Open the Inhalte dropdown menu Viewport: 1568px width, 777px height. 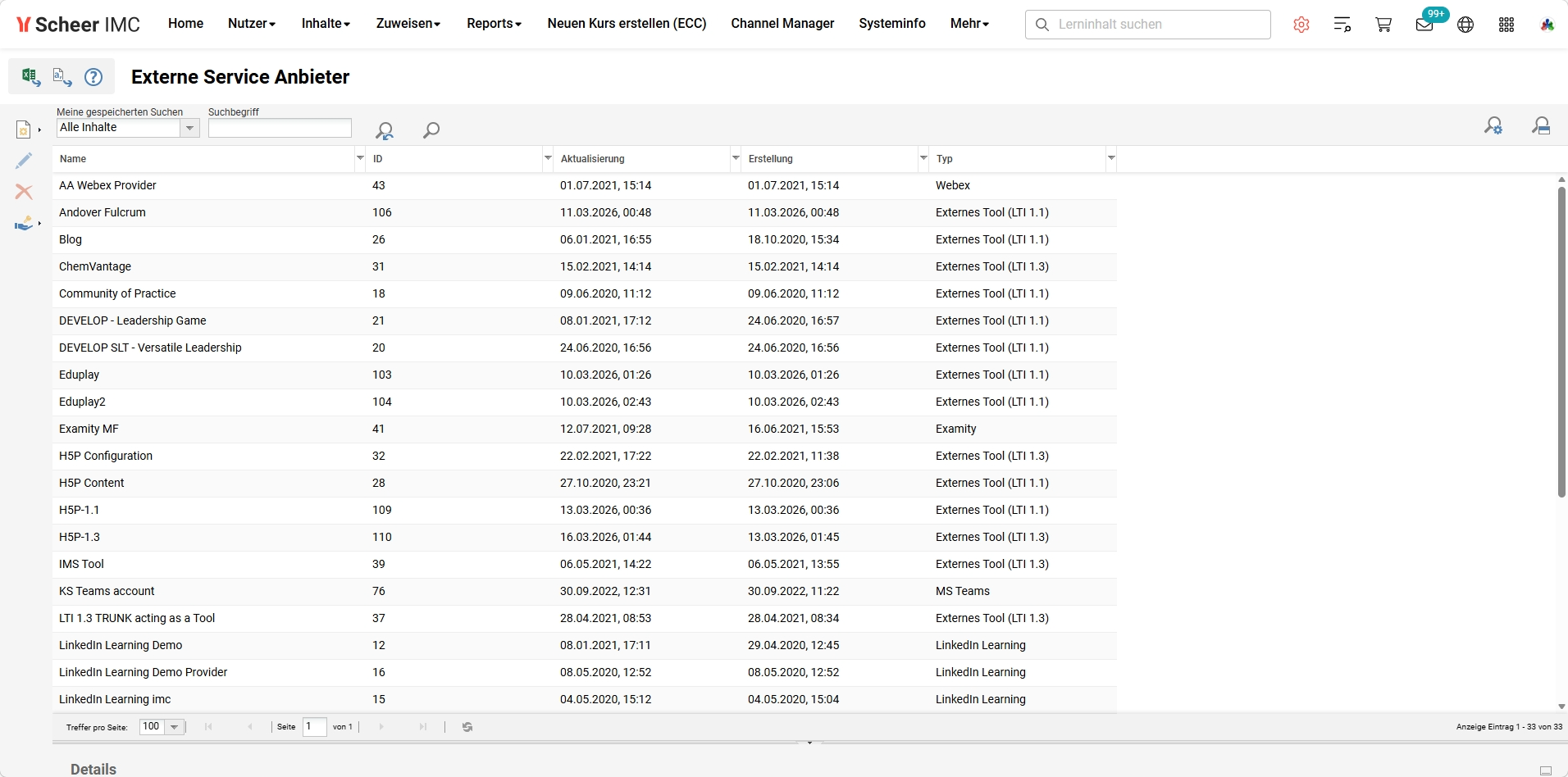coord(326,24)
